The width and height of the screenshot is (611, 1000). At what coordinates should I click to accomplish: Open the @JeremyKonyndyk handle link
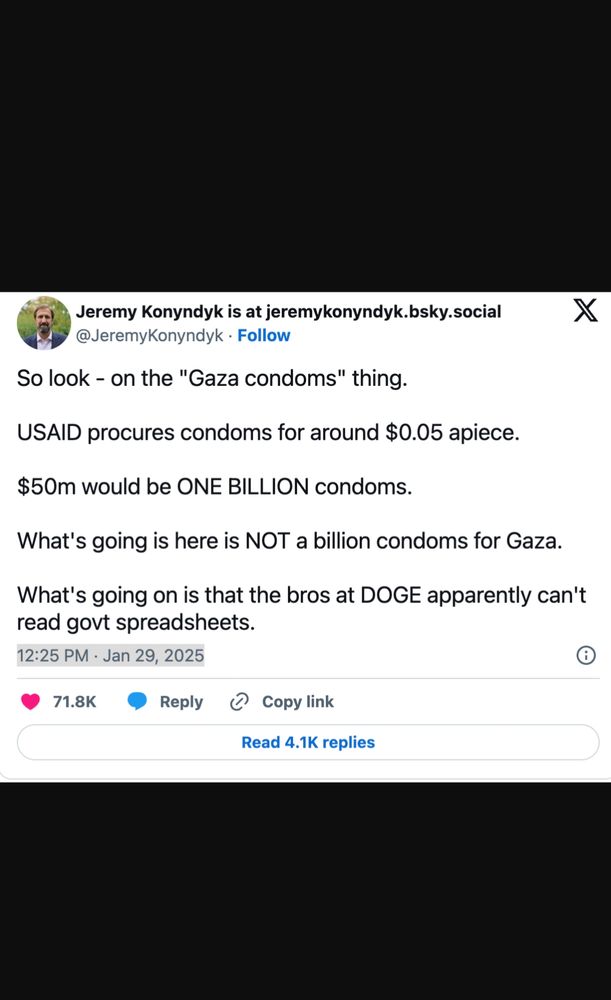(x=149, y=335)
